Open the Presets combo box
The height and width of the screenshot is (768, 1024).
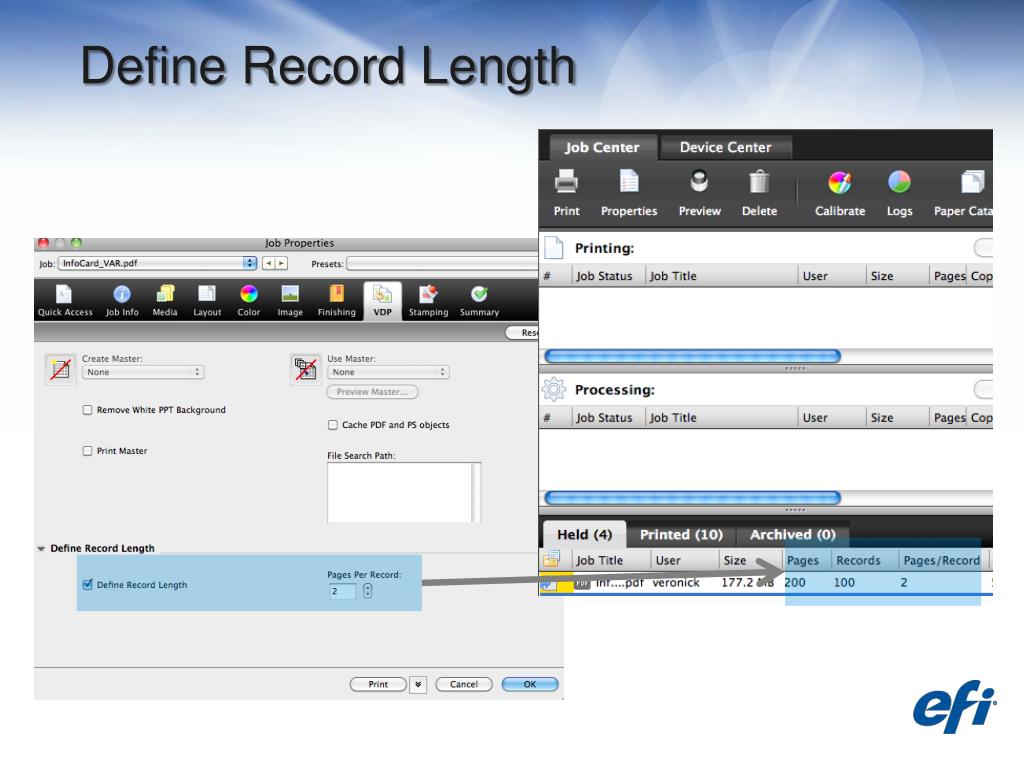[443, 264]
